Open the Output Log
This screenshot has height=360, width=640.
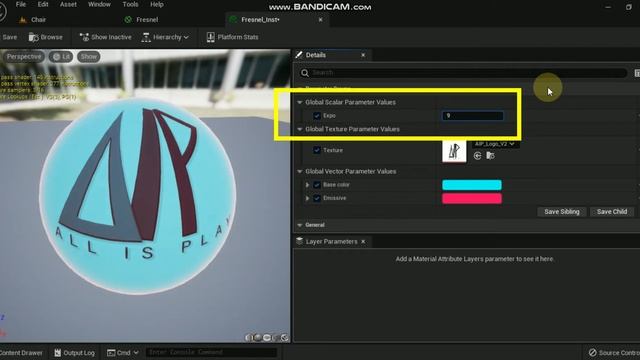click(x=74, y=353)
